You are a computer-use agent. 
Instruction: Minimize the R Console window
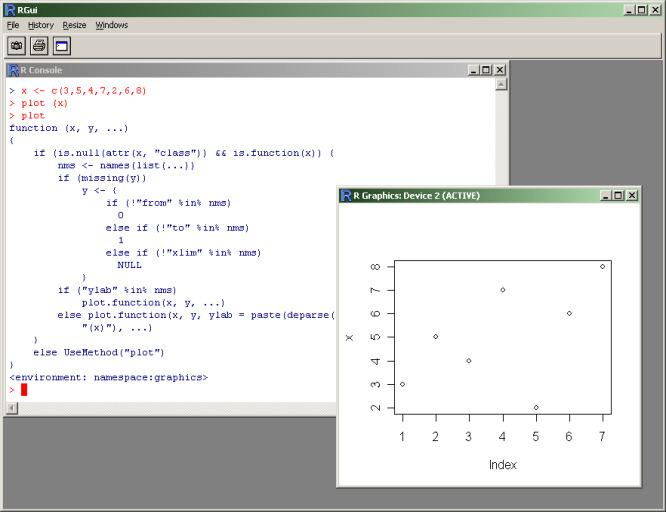click(x=473, y=70)
